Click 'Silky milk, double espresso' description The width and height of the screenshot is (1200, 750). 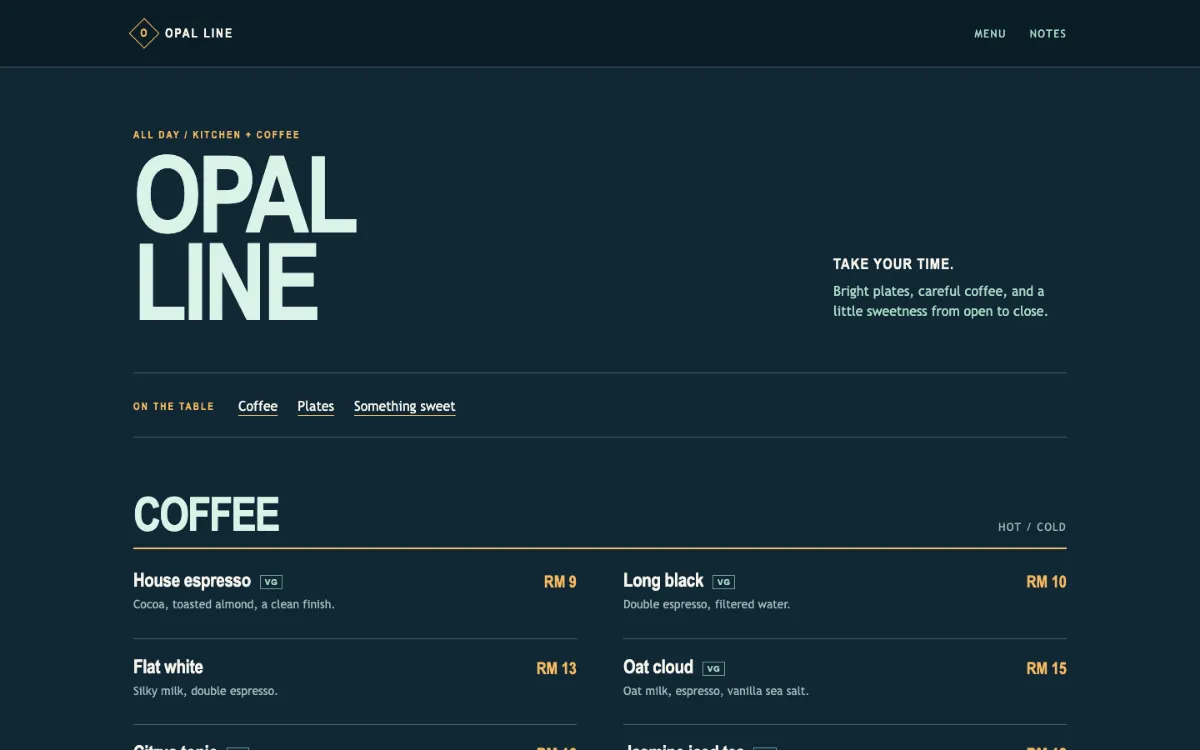[x=205, y=691]
